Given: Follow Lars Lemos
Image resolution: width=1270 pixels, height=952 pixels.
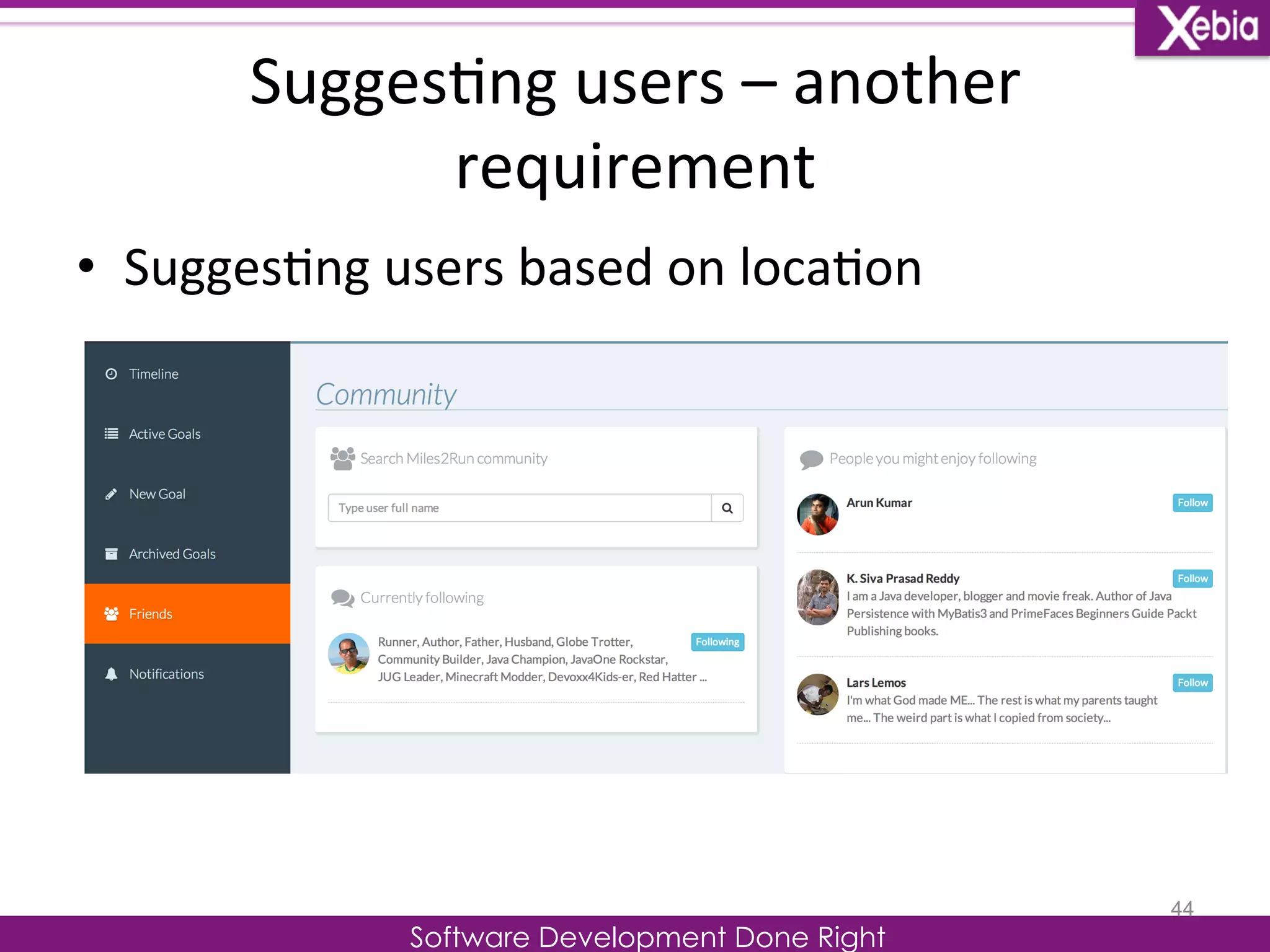Looking at the screenshot, I should coord(1192,682).
